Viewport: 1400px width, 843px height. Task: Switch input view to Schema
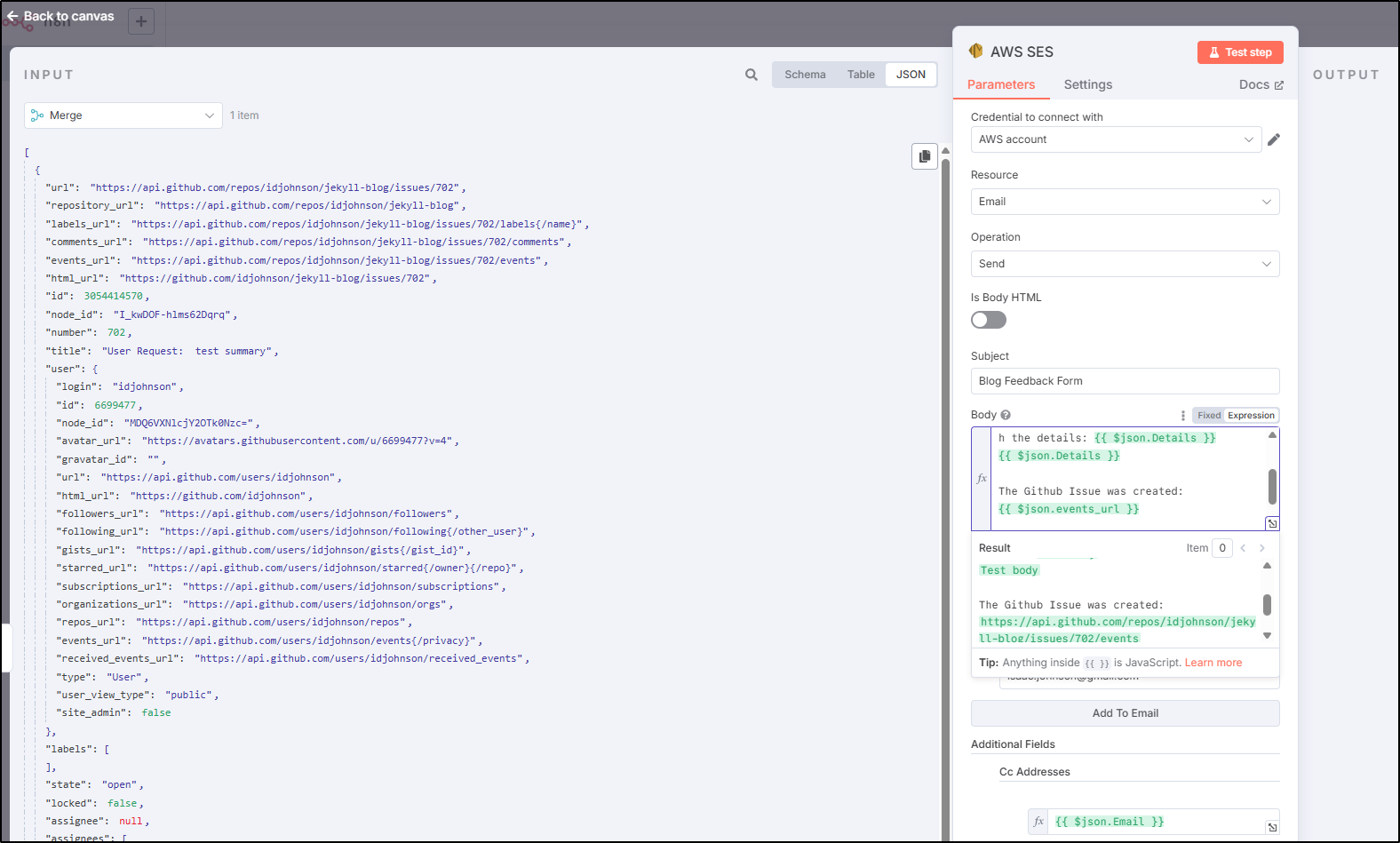(805, 75)
